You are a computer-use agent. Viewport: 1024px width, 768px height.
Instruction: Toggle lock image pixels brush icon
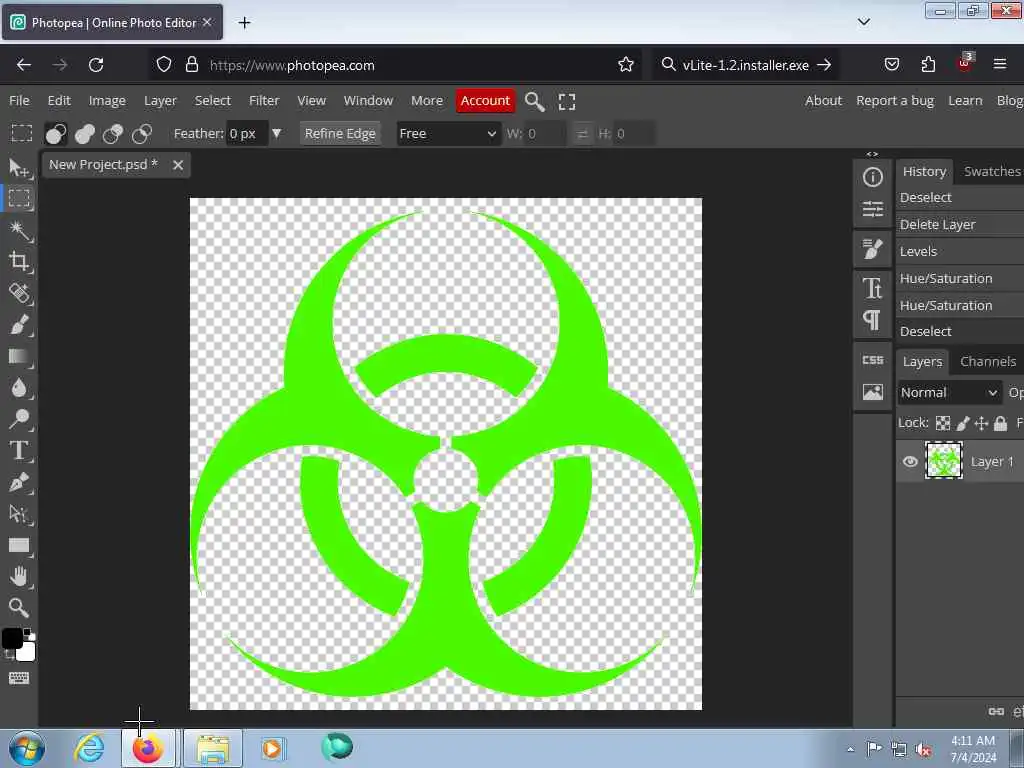click(963, 423)
